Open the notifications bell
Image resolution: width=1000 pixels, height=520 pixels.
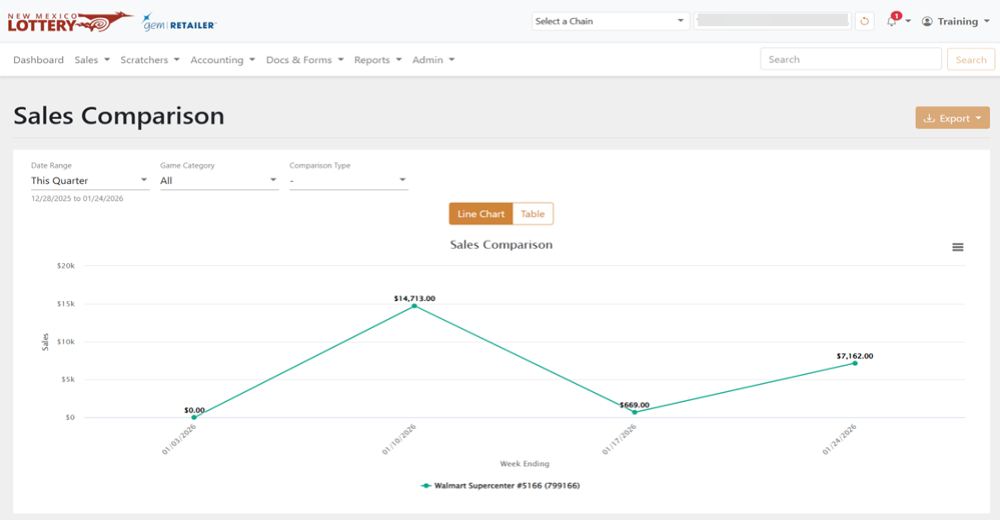(x=892, y=21)
